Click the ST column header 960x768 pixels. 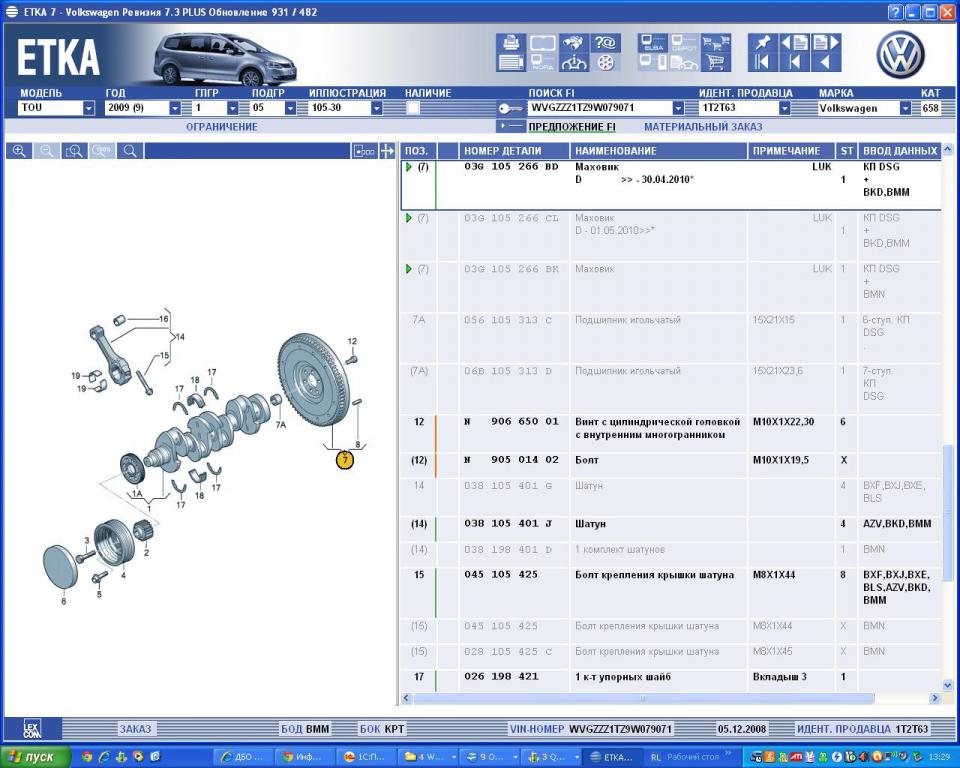click(x=847, y=151)
